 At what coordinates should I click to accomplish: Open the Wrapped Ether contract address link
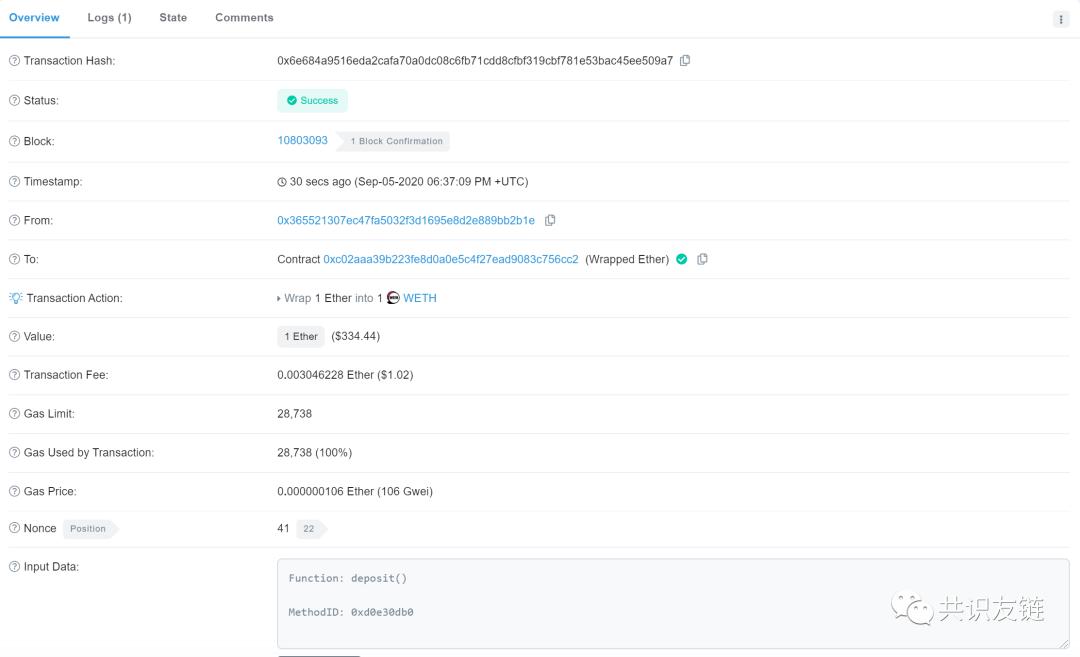450,260
